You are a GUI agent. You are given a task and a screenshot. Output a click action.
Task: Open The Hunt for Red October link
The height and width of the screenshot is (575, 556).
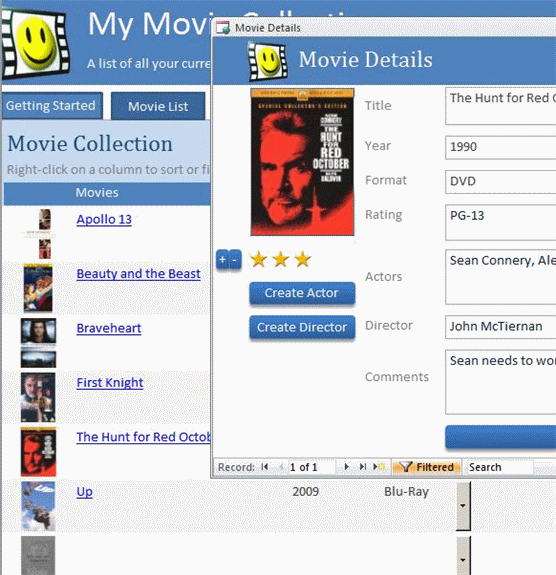click(x=143, y=437)
